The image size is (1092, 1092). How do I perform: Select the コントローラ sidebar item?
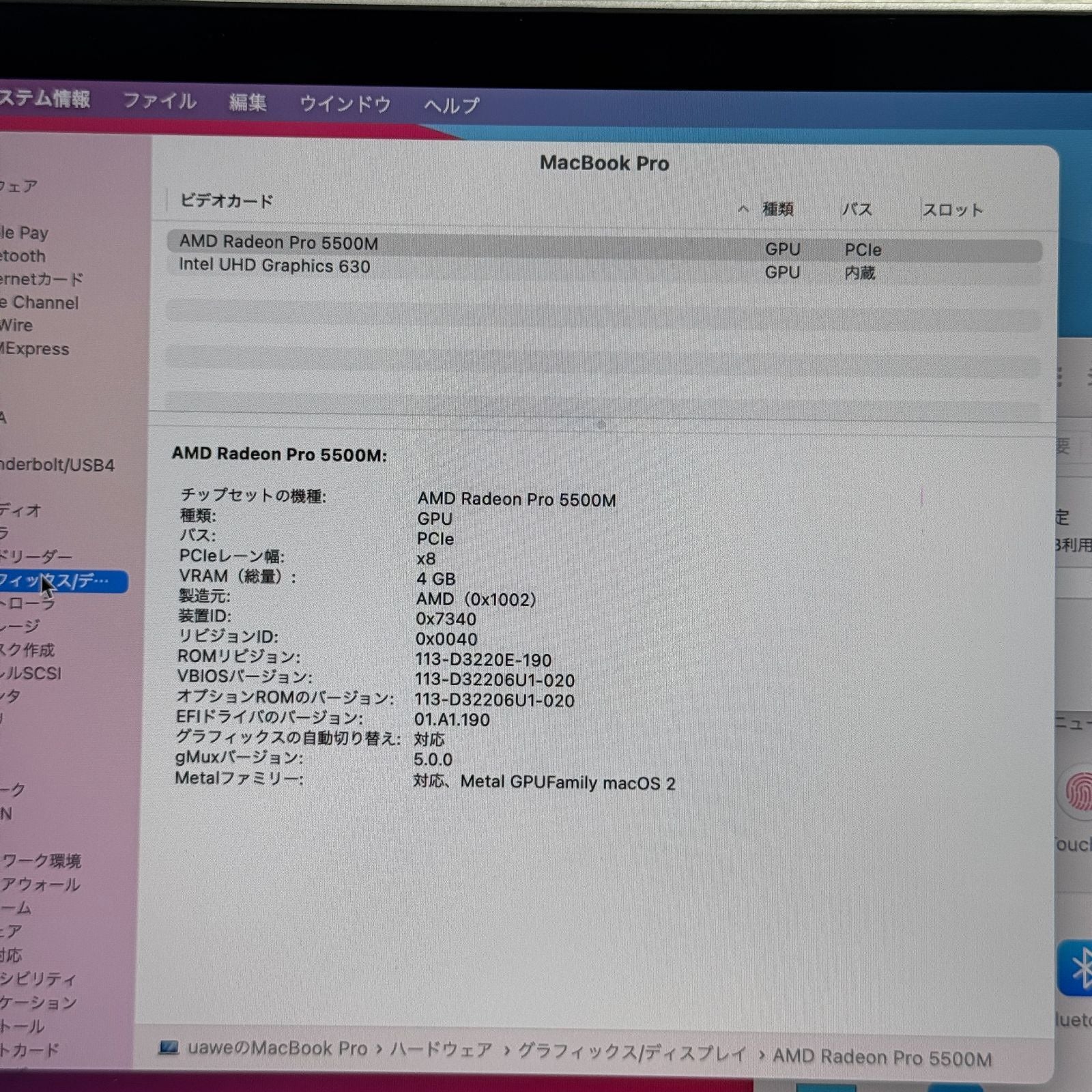28,603
